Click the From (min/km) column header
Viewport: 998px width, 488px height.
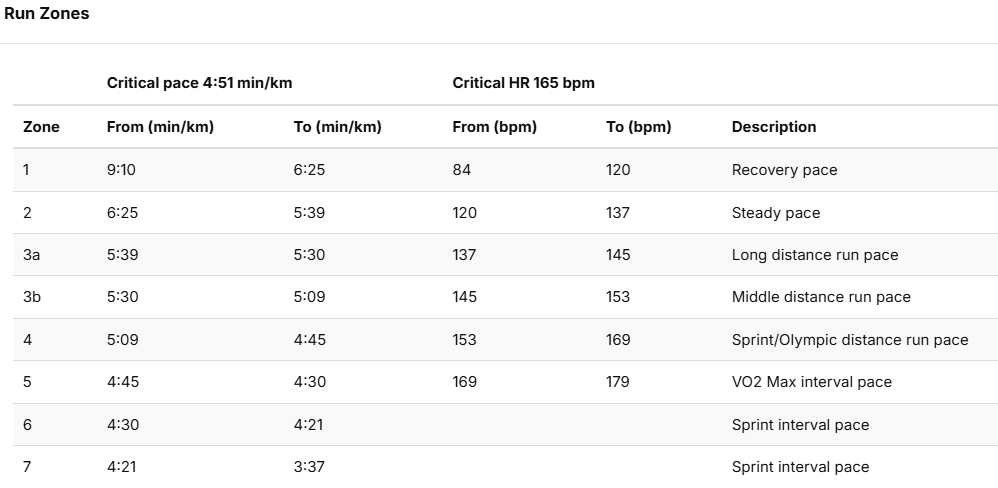point(160,127)
